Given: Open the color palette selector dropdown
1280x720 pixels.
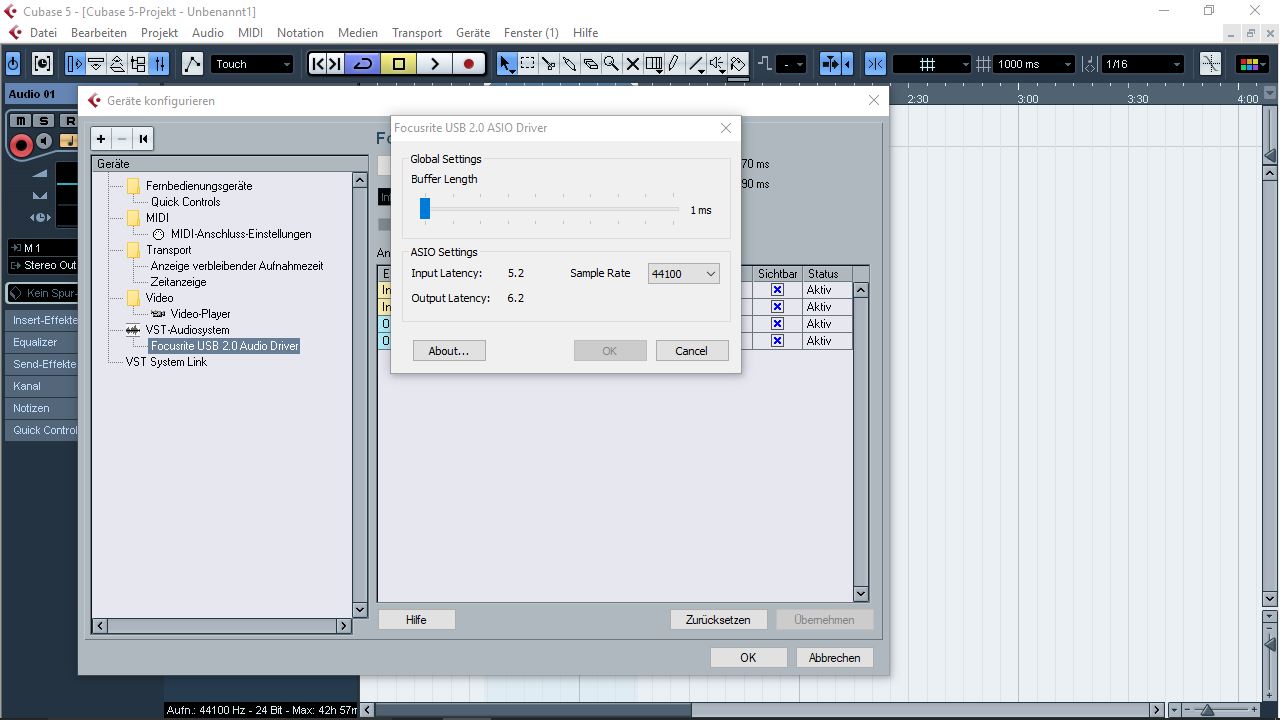Looking at the screenshot, I should coord(1250,64).
